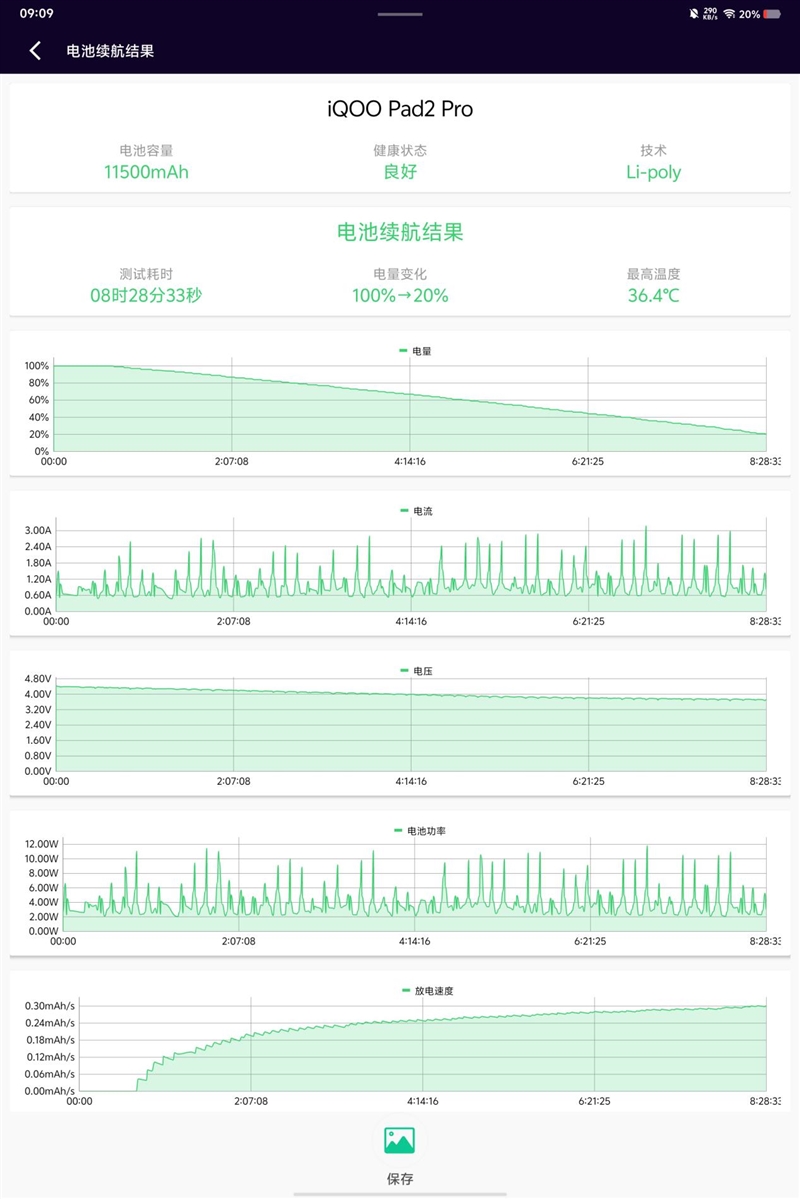Tap the 12.00W axis label on power chart
The height and width of the screenshot is (1199, 800).
pyautogui.click(x=41, y=843)
